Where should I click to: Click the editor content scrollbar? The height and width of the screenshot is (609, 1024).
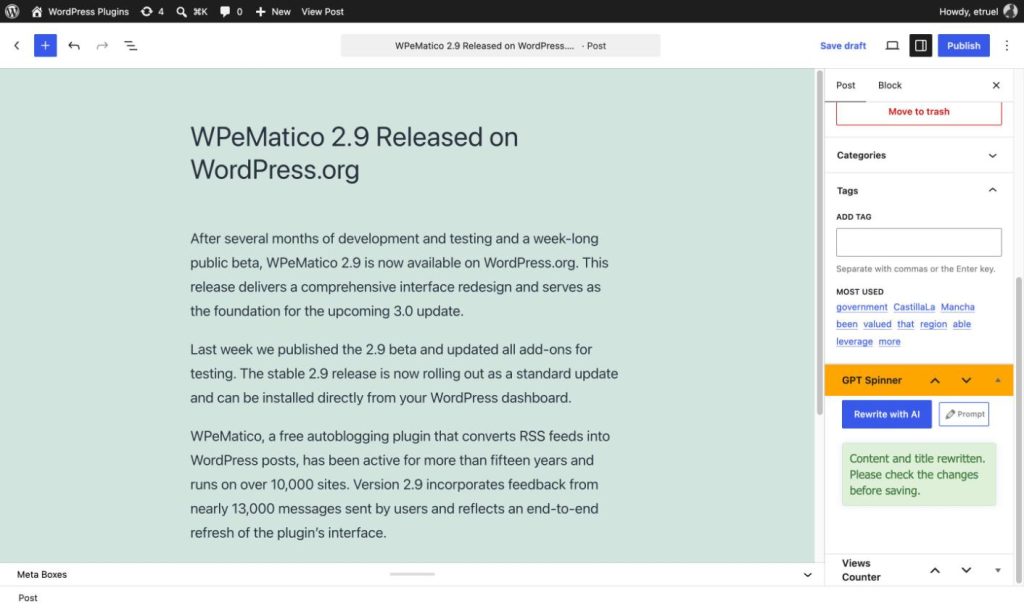pyautogui.click(x=819, y=242)
